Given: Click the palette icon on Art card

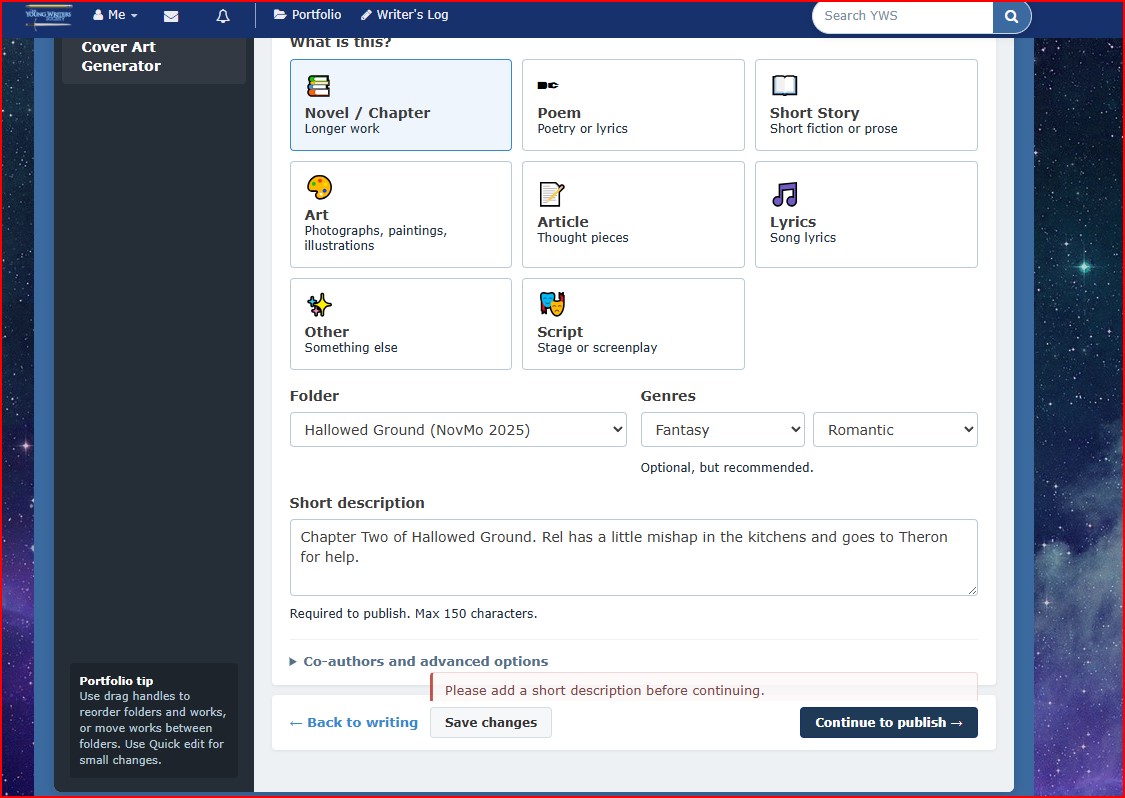Looking at the screenshot, I should pos(319,187).
